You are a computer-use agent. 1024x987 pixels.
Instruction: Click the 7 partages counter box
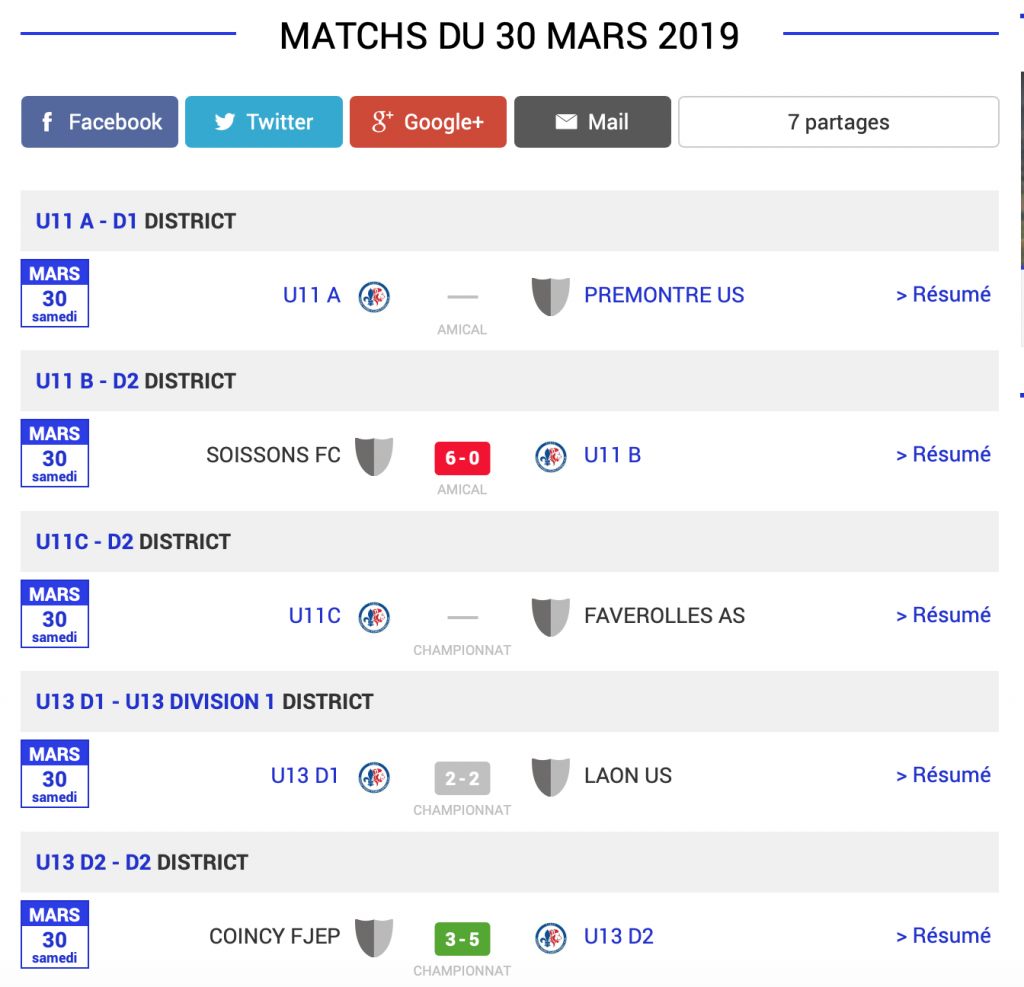pos(838,122)
